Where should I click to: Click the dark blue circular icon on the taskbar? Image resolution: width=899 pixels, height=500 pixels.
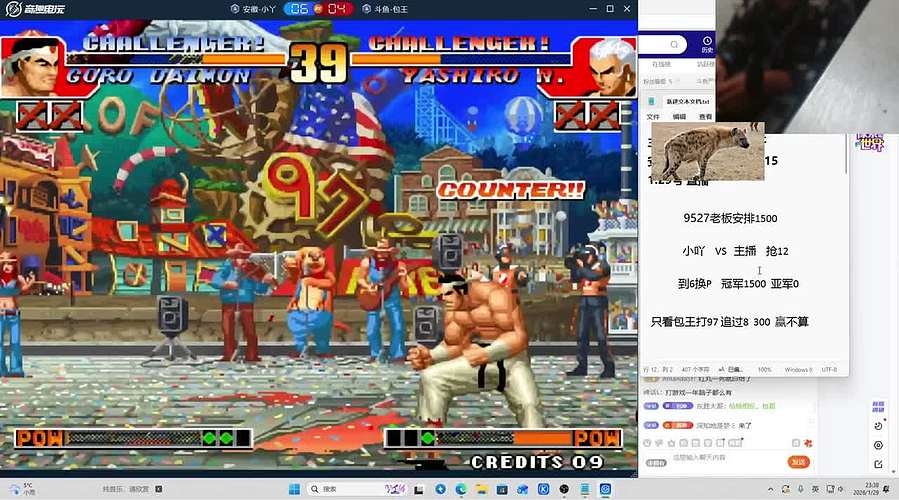(x=440, y=489)
